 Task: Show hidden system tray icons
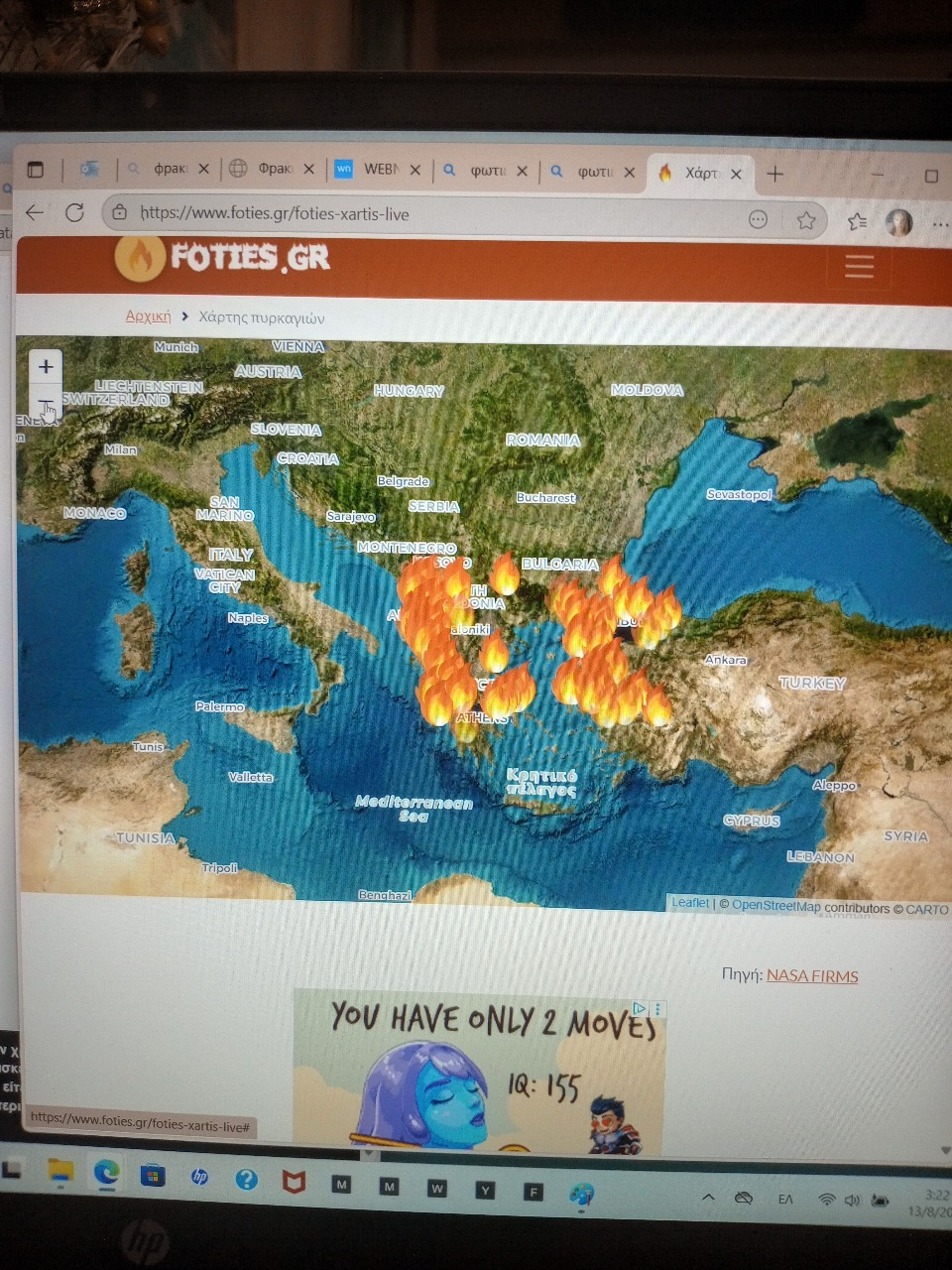coord(708,1198)
